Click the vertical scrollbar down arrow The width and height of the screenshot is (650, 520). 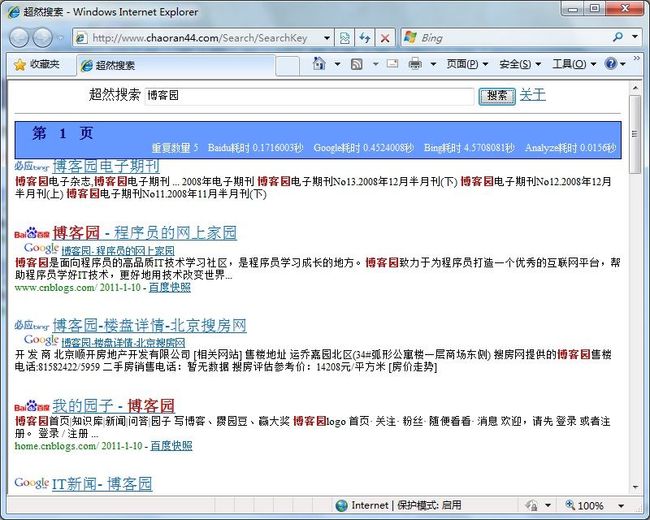coord(635,488)
